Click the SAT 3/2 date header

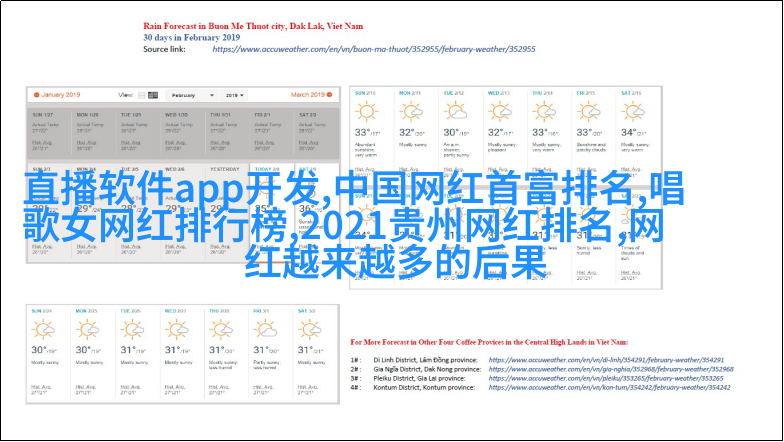click(306, 311)
